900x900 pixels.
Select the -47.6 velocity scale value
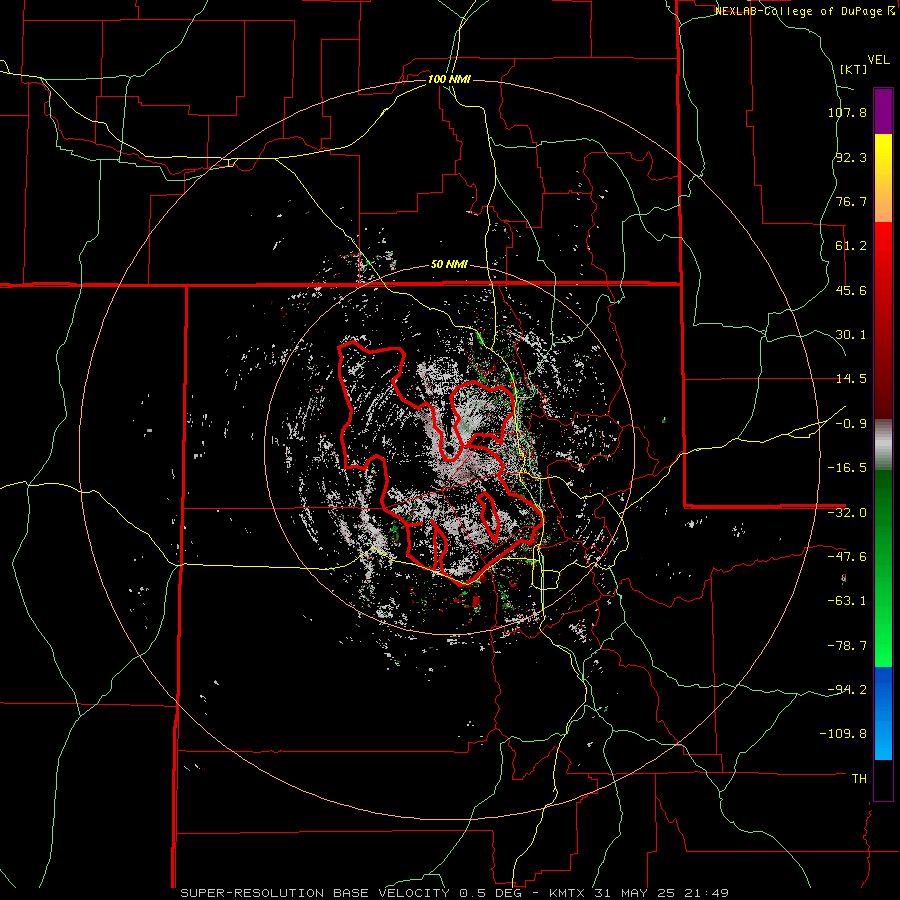point(847,557)
